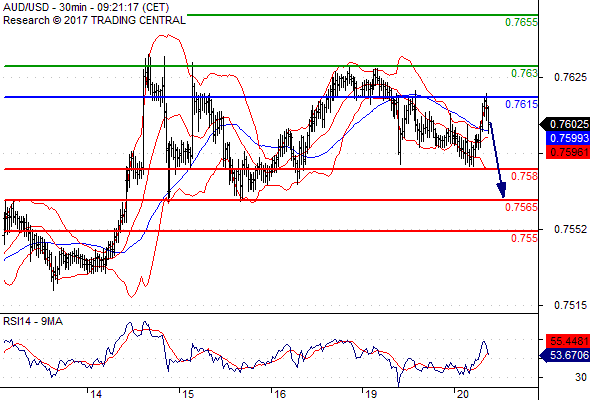Click date marker 14 on time axis

pyautogui.click(x=96, y=394)
